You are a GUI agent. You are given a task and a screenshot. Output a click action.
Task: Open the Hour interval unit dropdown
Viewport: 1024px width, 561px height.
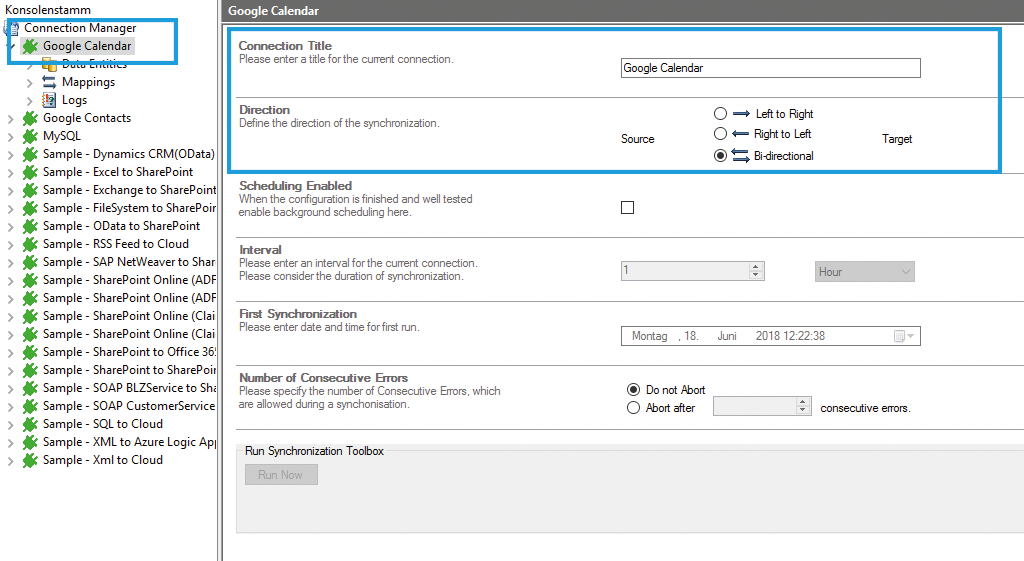(865, 272)
